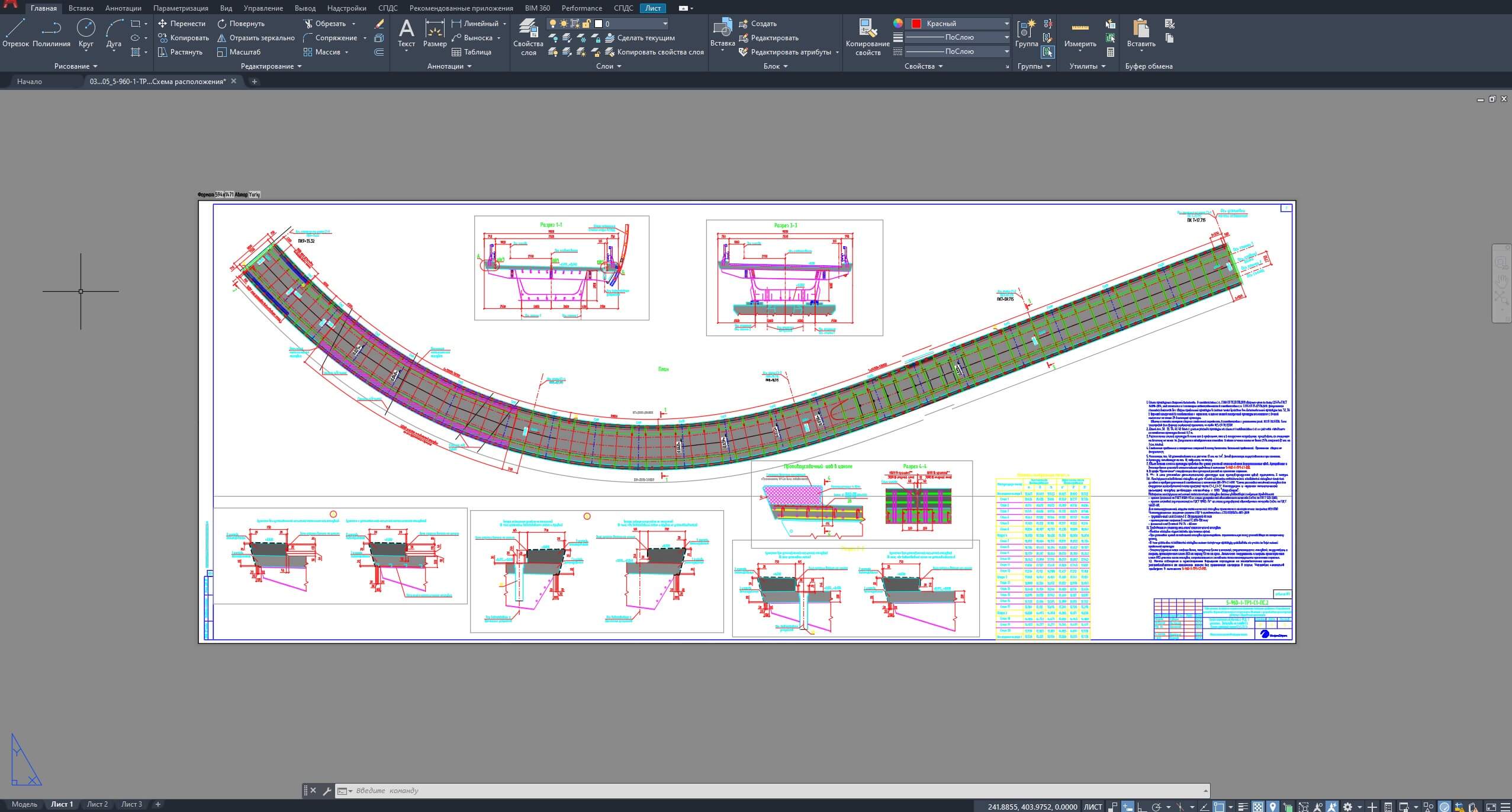Click Сделать текущим layer button
Viewport: 1512px width, 812px height.
(x=640, y=38)
